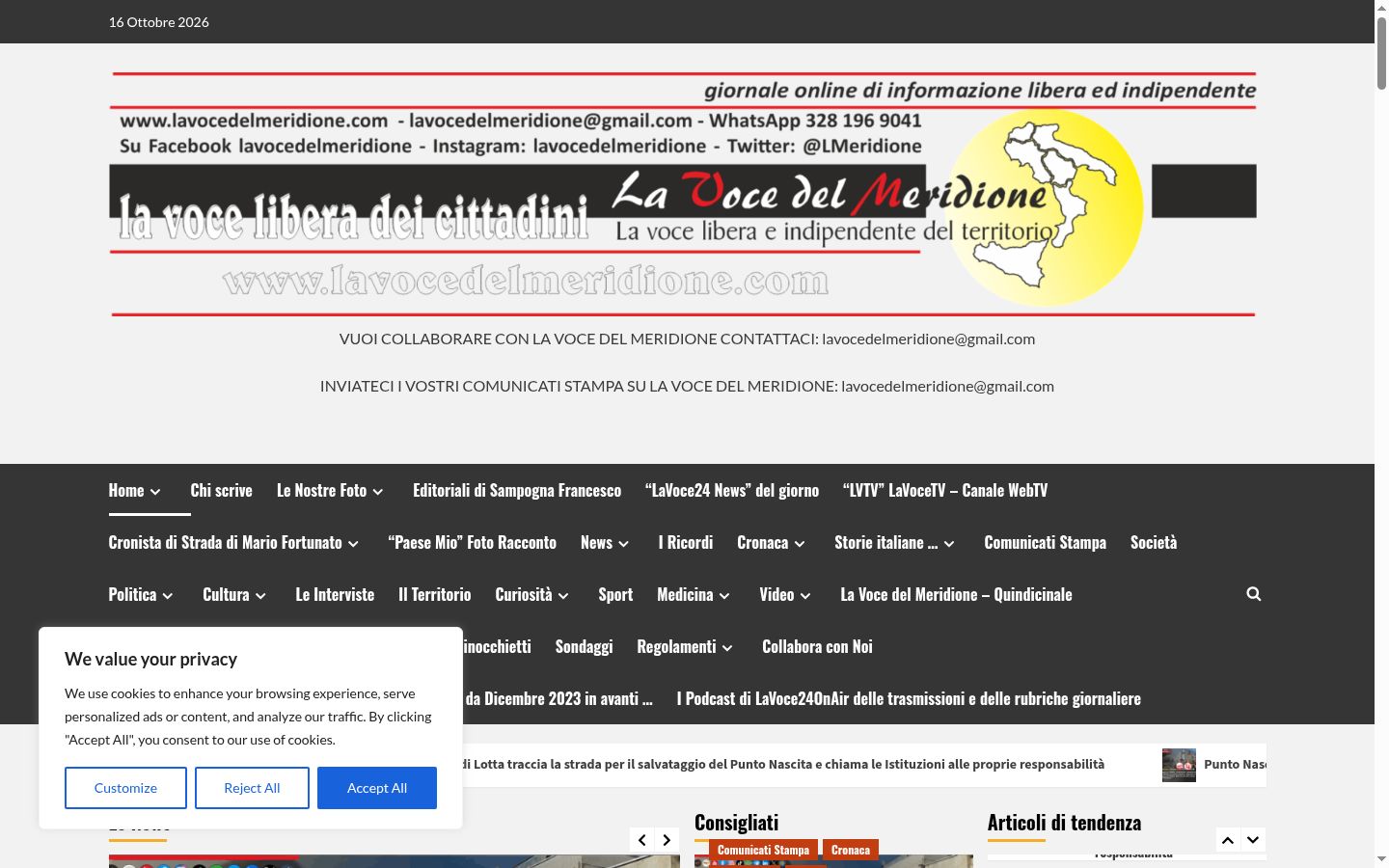Click the Cronaca orange tag in Consigliati
Viewport: 1389px width, 868px height.
pyautogui.click(x=851, y=850)
